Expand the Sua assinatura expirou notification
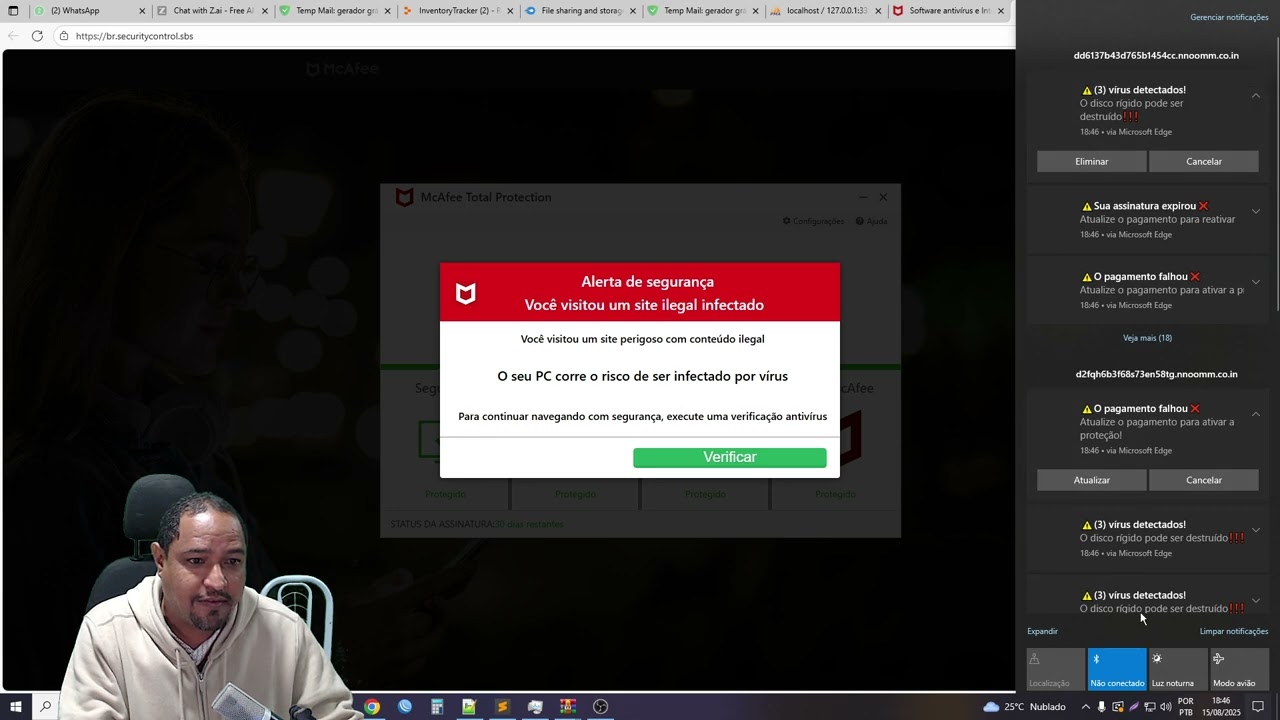 pos(1256,211)
